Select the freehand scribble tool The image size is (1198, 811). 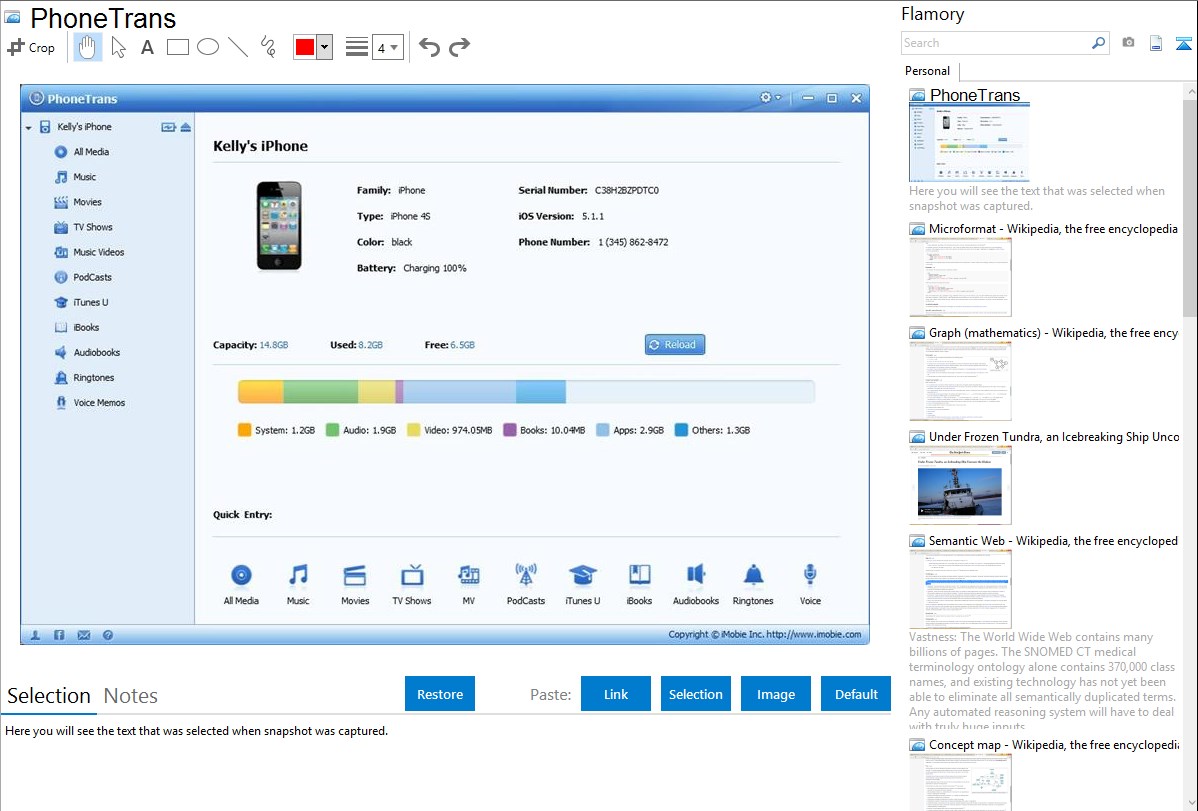[x=268, y=47]
